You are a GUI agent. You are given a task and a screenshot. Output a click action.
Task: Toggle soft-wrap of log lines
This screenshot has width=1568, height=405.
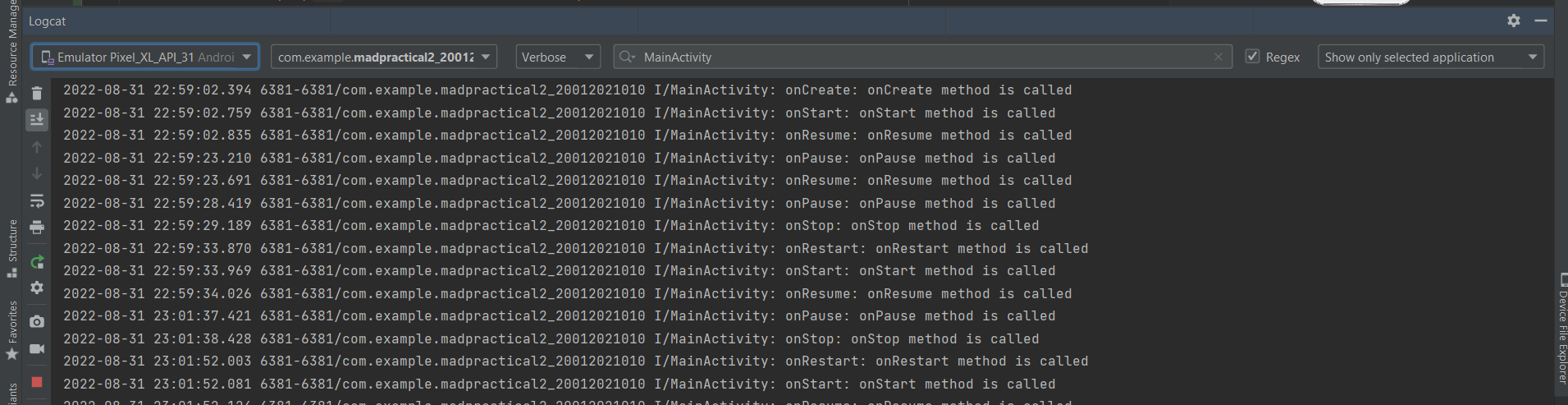[37, 200]
